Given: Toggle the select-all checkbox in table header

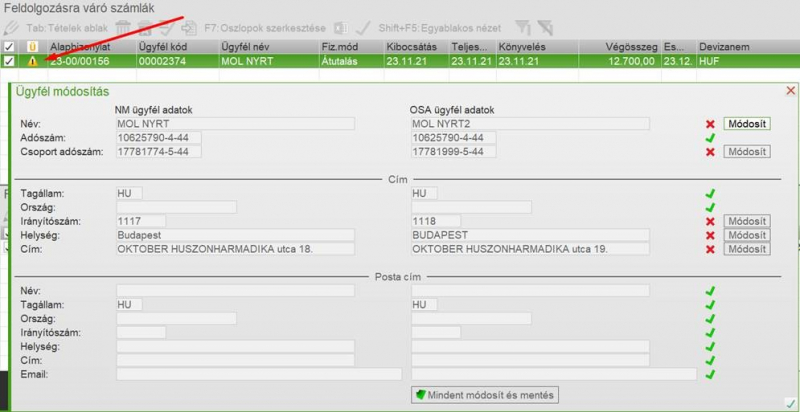Looking at the screenshot, I should pyautogui.click(x=9, y=47).
